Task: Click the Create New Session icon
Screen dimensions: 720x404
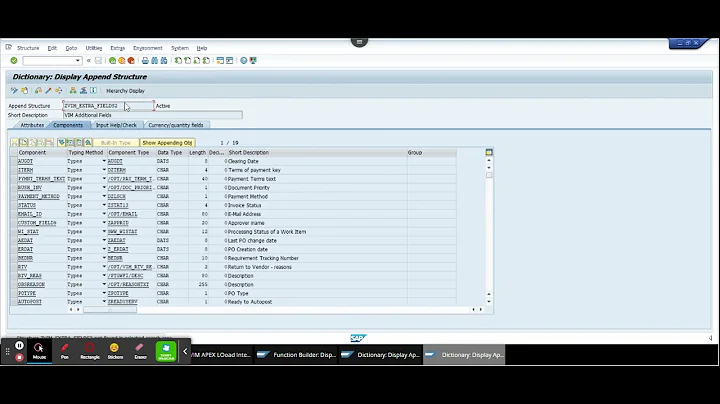Action: pos(220,61)
